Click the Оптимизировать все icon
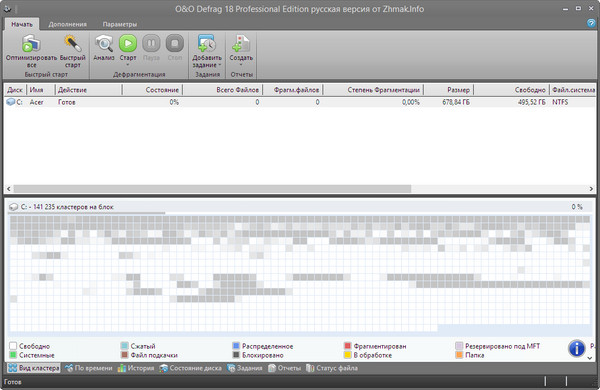The width and height of the screenshot is (600, 390). (31, 43)
